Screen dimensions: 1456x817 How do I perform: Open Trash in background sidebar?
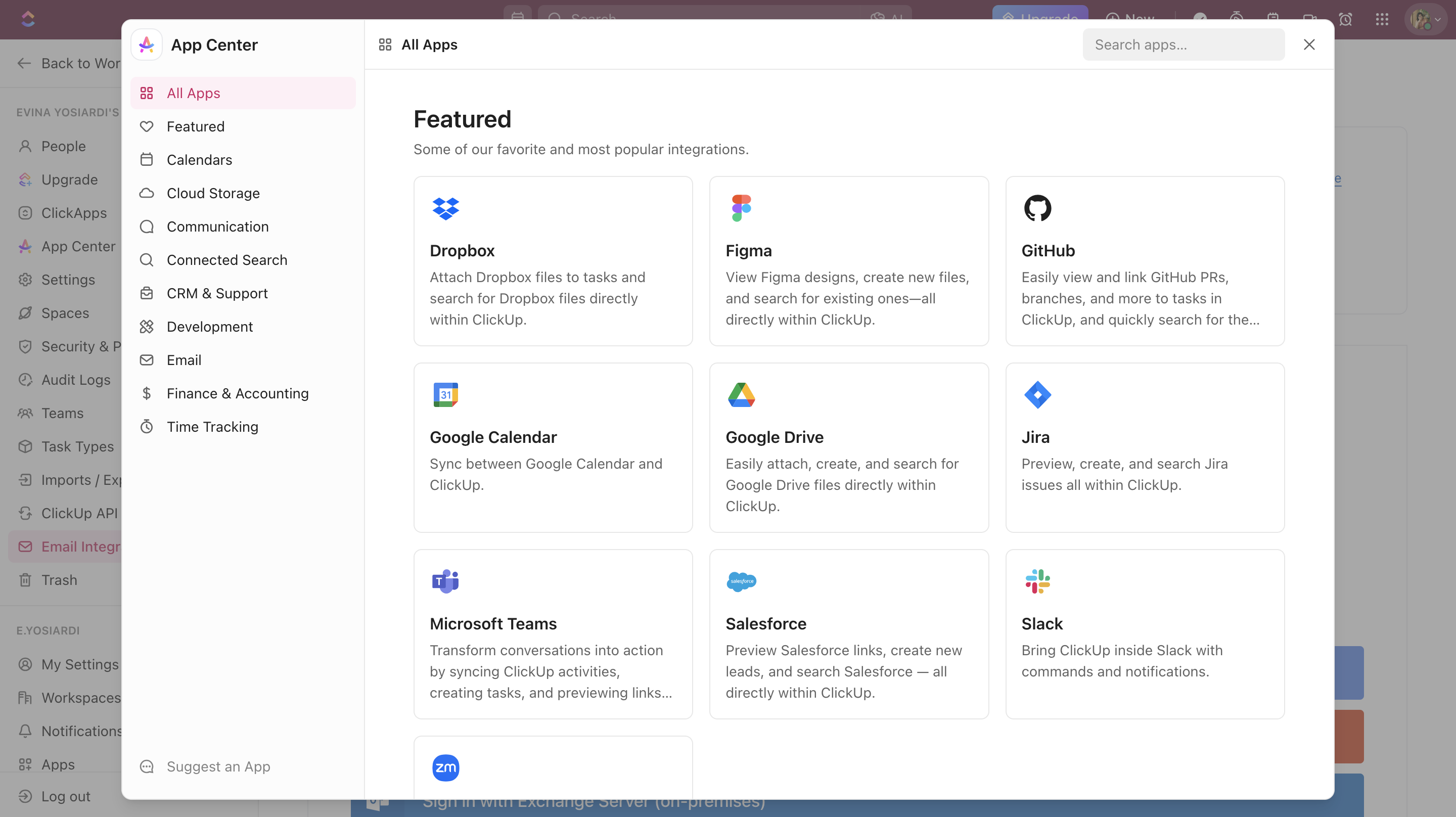pyautogui.click(x=65, y=580)
